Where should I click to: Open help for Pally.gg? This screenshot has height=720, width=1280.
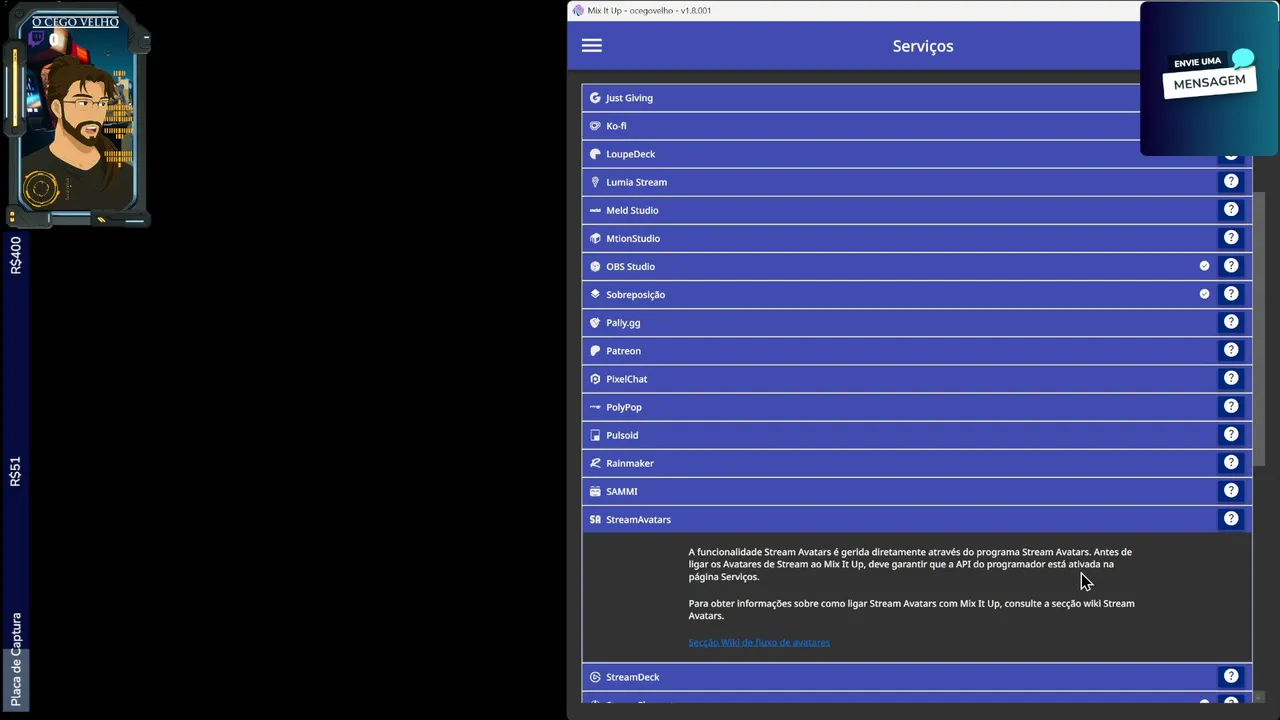[x=1231, y=322]
